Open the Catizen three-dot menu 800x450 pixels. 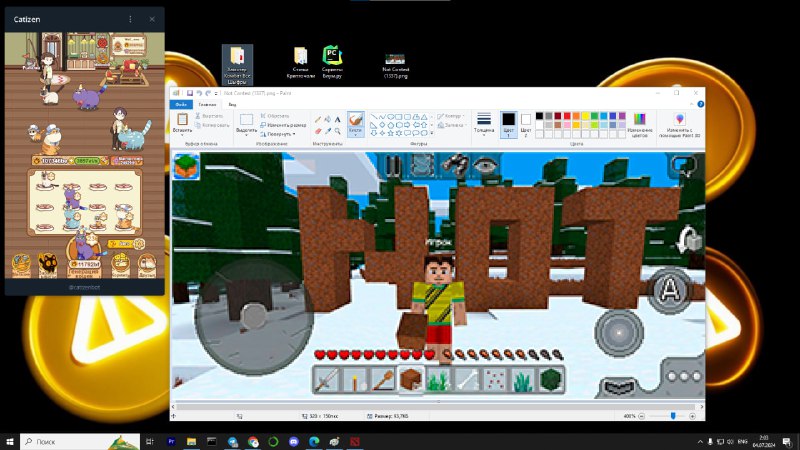[130, 19]
